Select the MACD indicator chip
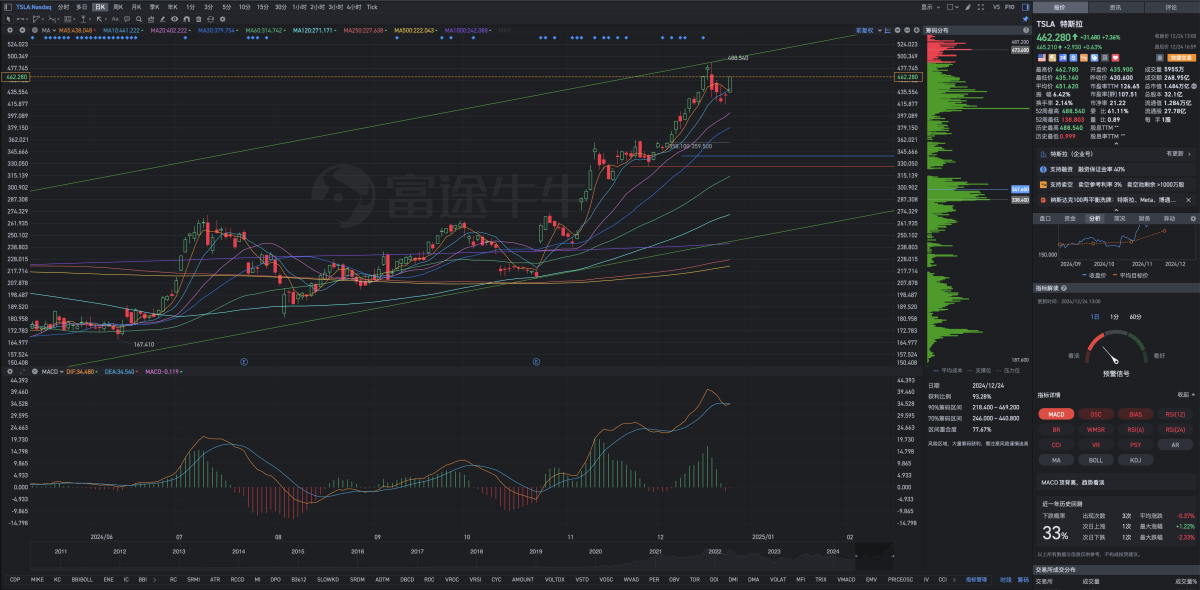1200x590 pixels. point(1056,414)
